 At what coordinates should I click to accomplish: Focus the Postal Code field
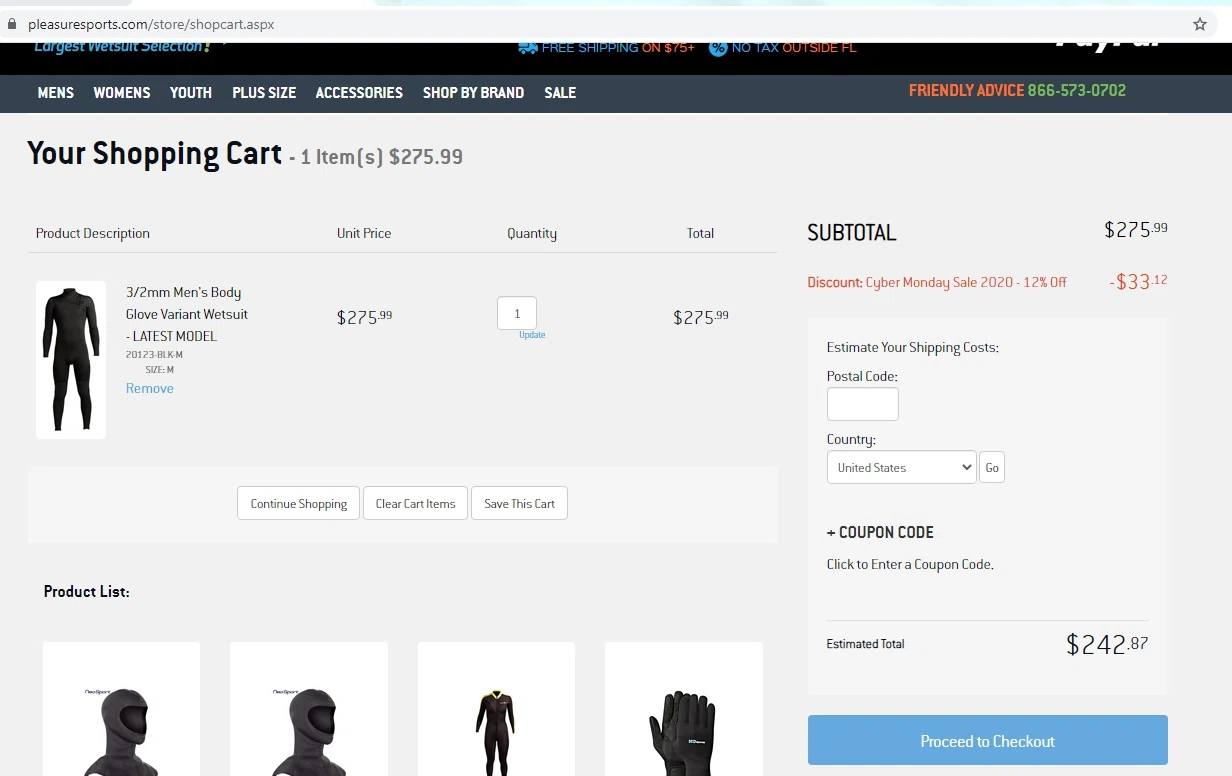[x=863, y=404]
